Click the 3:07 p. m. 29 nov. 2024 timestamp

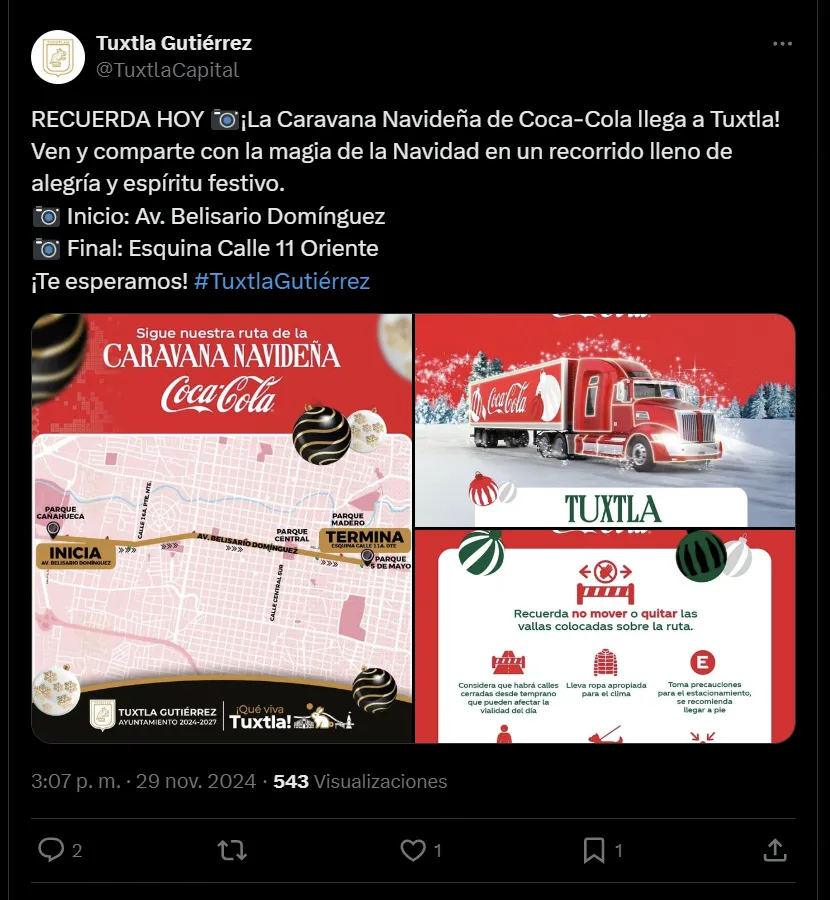pyautogui.click(x=143, y=781)
